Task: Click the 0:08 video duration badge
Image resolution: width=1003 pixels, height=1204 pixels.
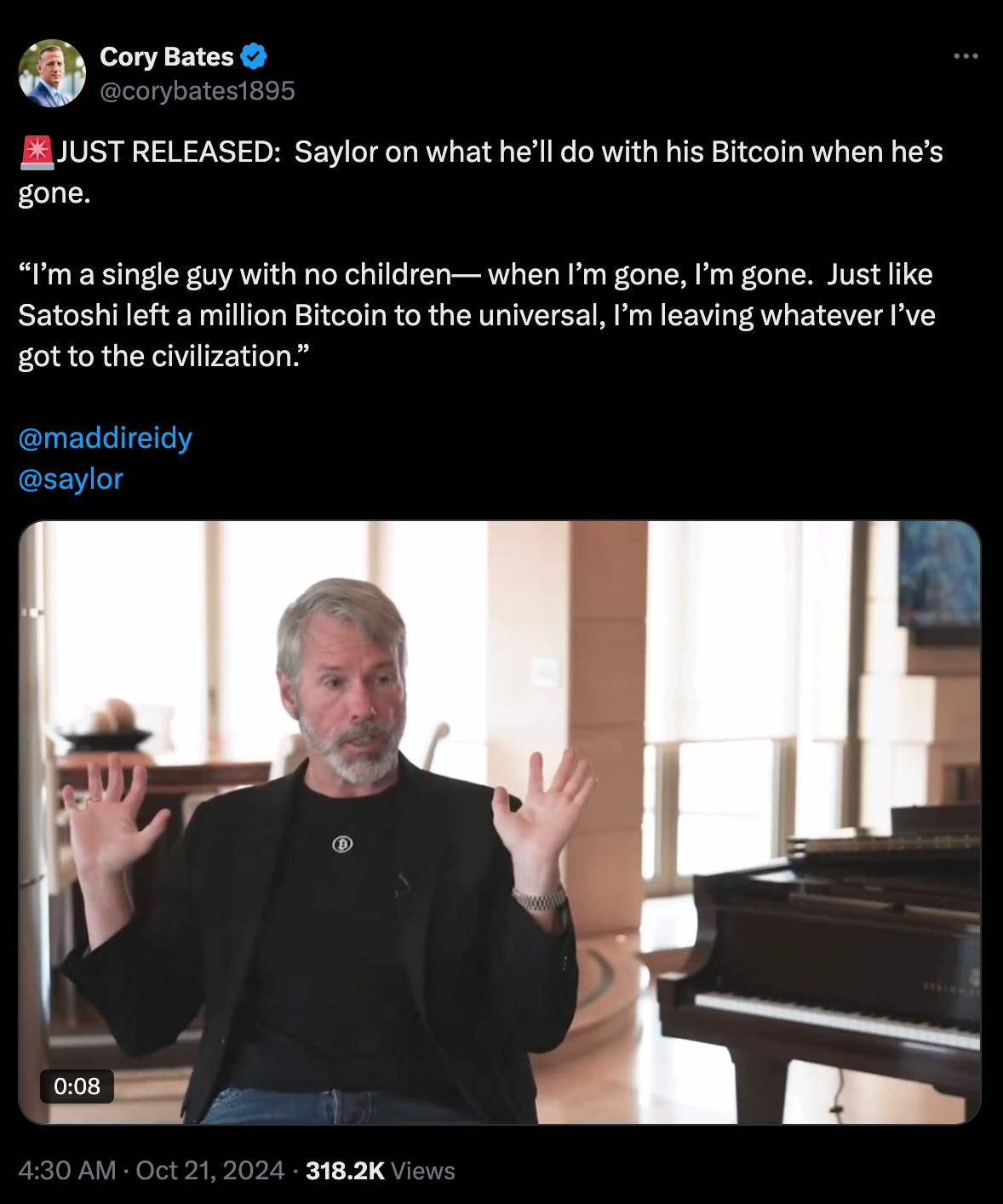Action: (77, 1086)
